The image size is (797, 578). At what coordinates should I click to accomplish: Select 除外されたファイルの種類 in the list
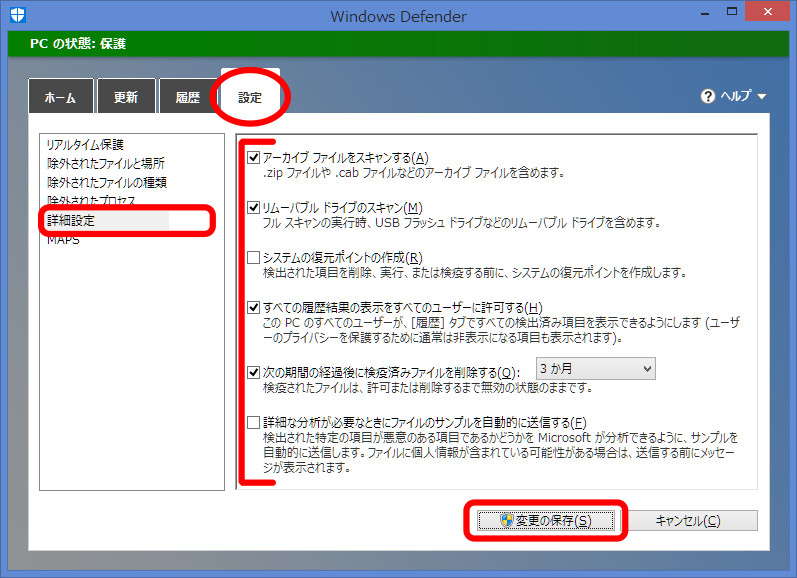[x=107, y=182]
